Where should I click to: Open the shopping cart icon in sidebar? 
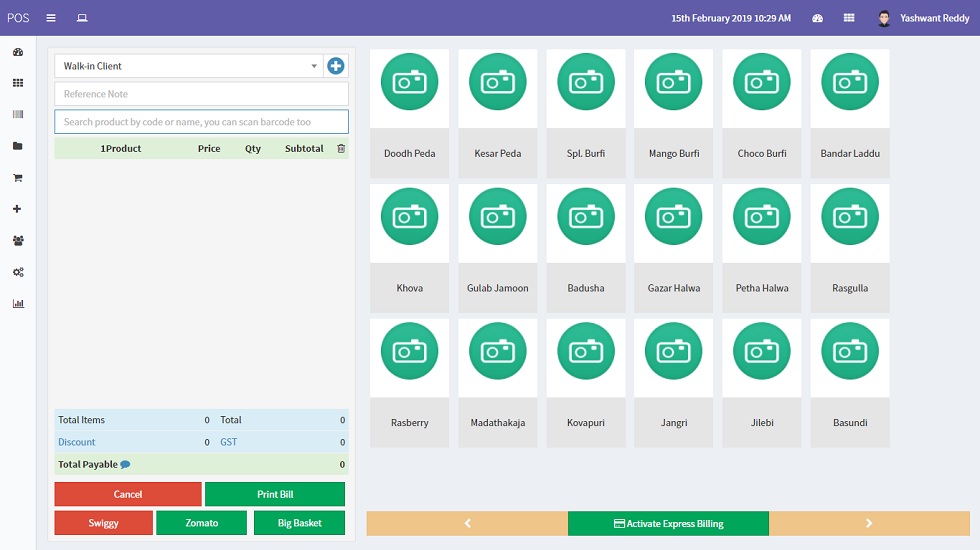tap(18, 178)
